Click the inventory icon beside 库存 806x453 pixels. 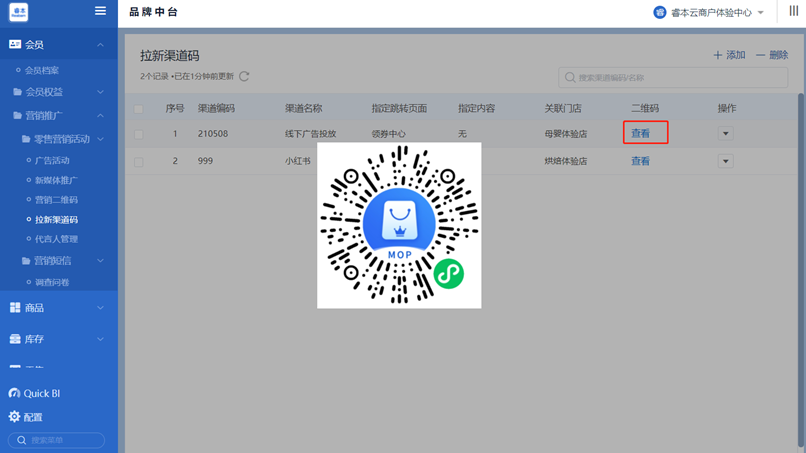click(15, 339)
